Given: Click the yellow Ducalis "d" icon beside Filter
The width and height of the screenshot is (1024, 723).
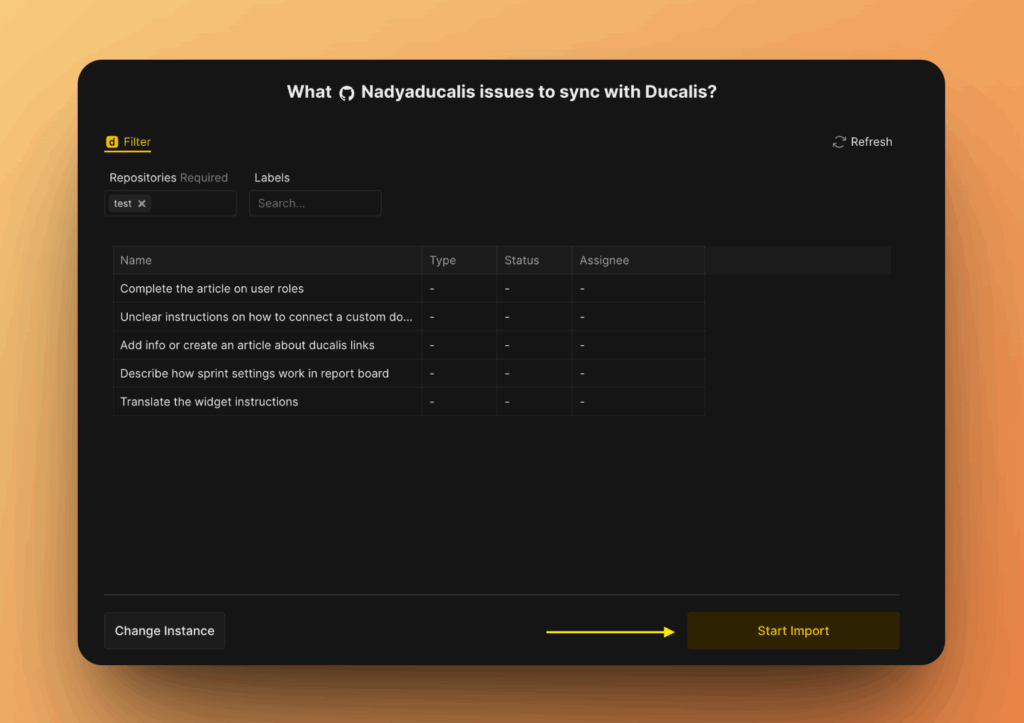Looking at the screenshot, I should pos(111,142).
